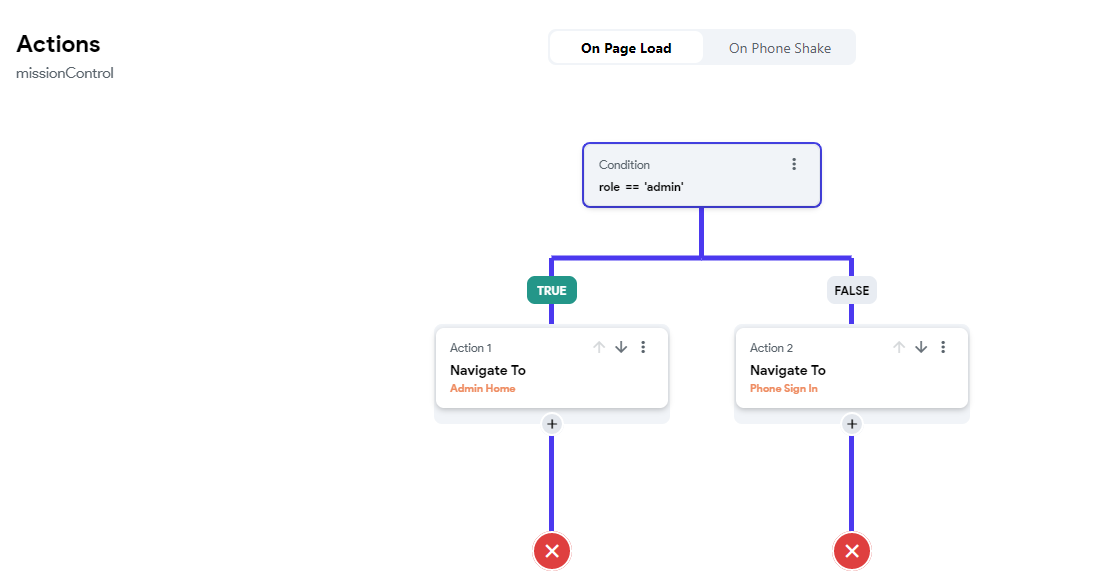Open the Admin Home navigation target
This screenshot has height=582, width=1097.
click(483, 388)
